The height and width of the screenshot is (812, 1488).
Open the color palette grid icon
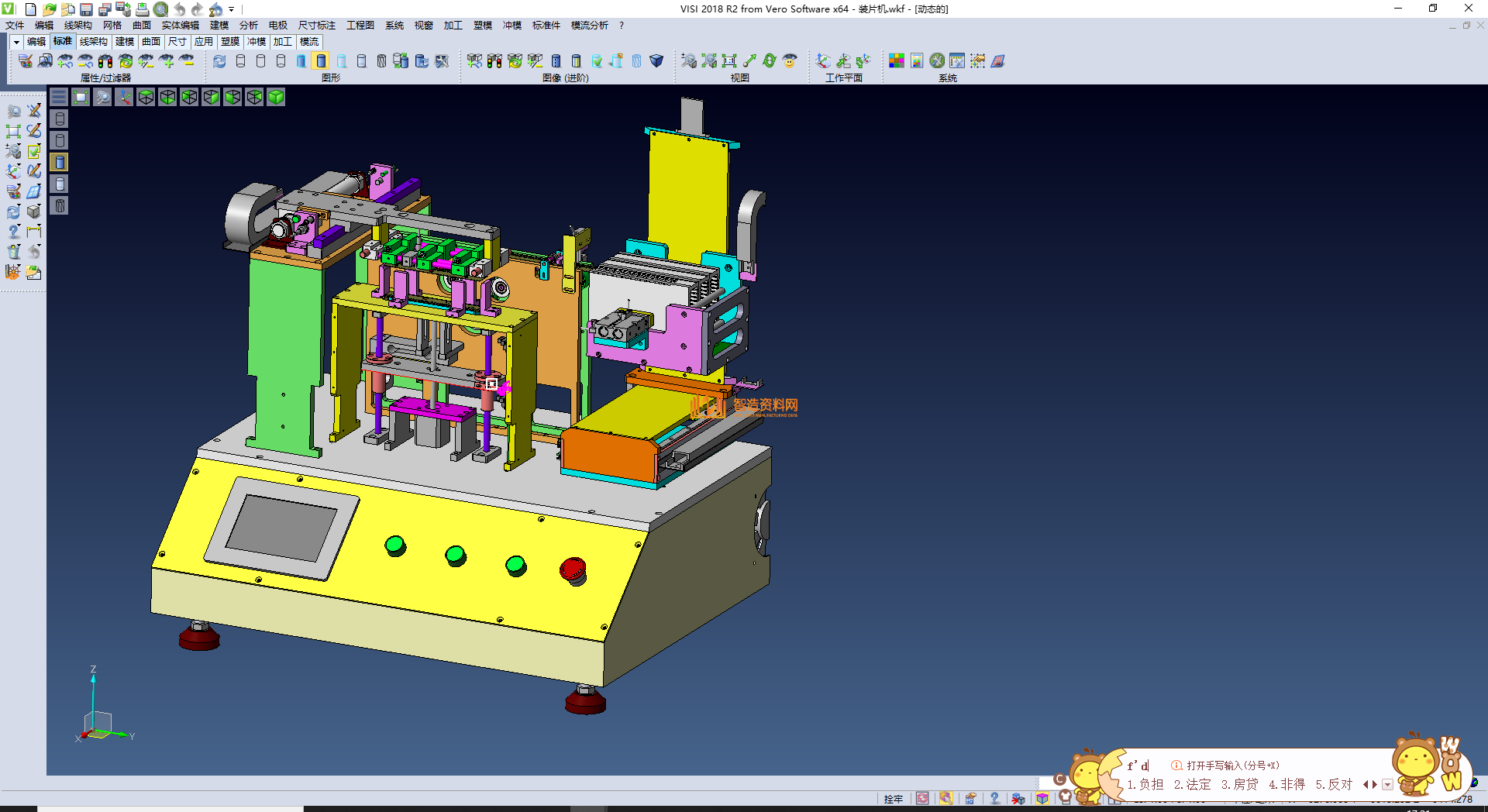[897, 61]
